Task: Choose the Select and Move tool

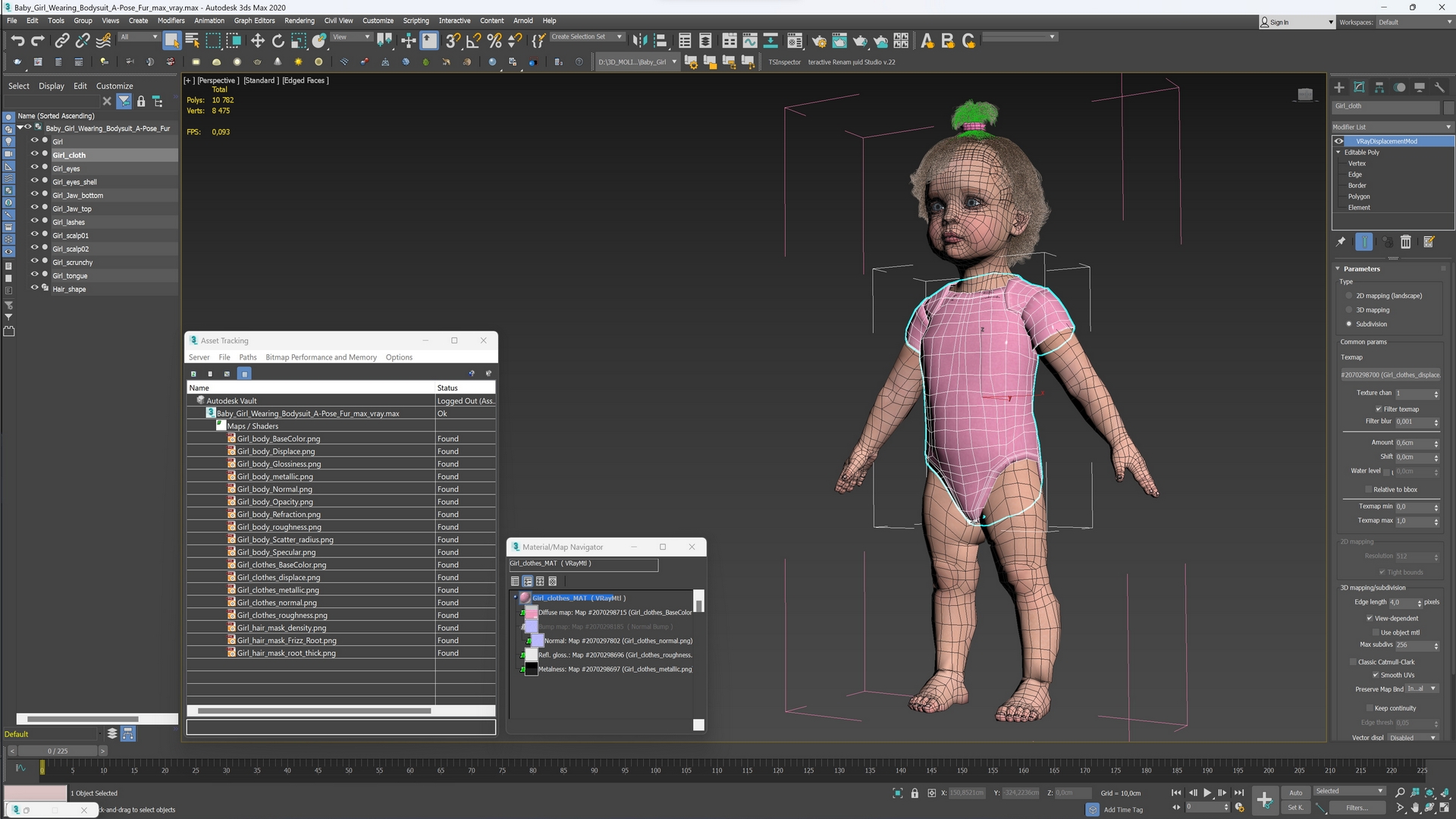Action: click(257, 40)
